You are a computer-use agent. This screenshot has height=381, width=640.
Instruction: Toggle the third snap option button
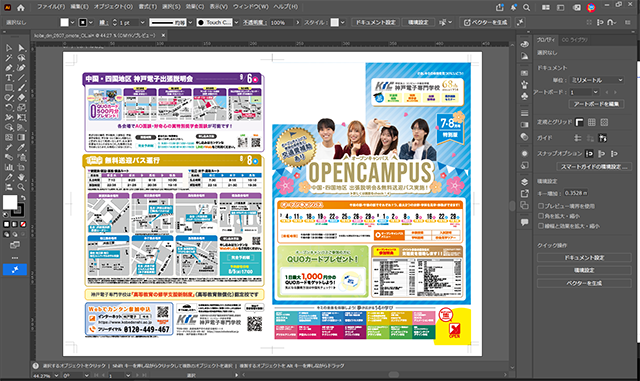click(614, 154)
